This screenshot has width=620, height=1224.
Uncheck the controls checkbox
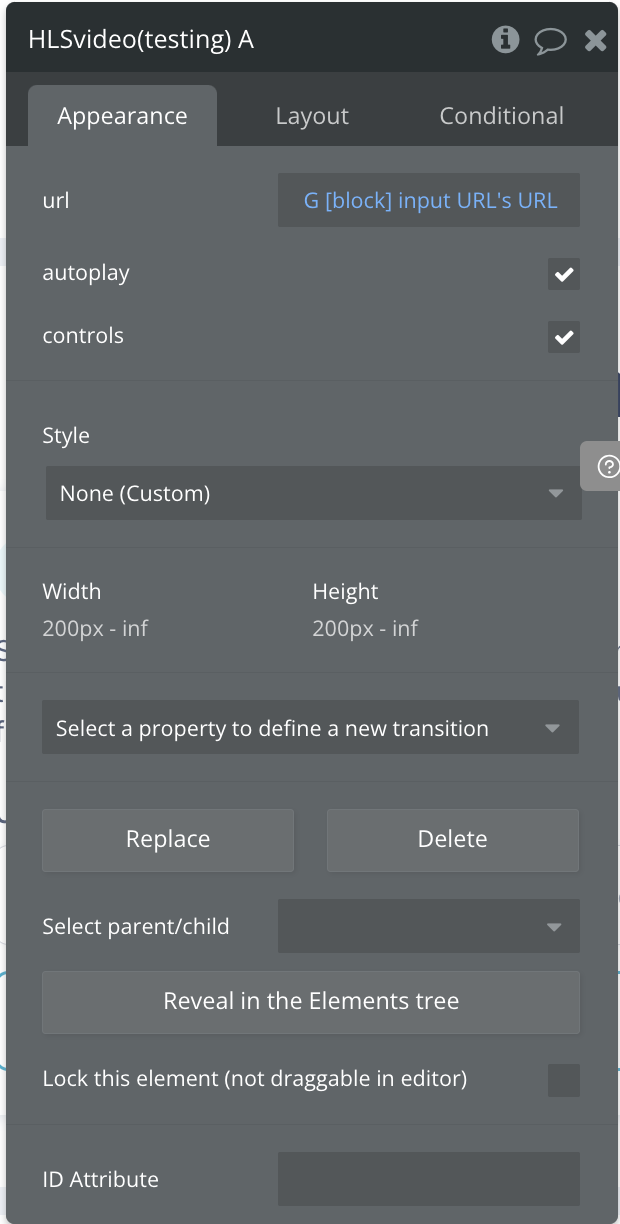(564, 337)
